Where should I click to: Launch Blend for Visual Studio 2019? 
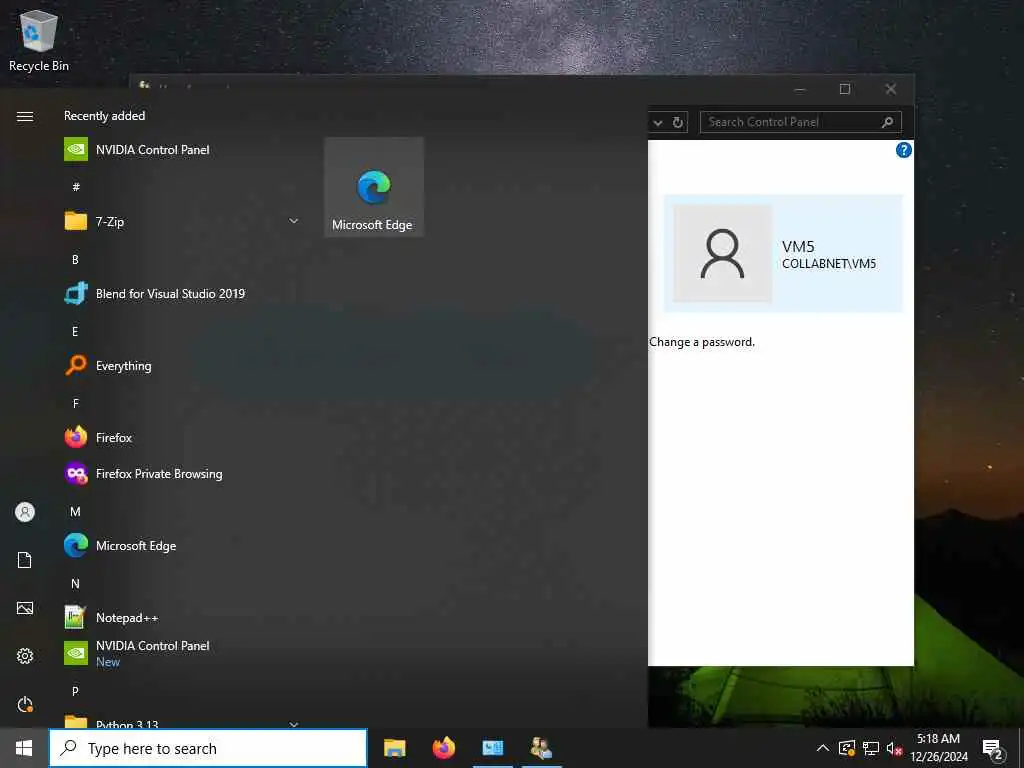182,294
